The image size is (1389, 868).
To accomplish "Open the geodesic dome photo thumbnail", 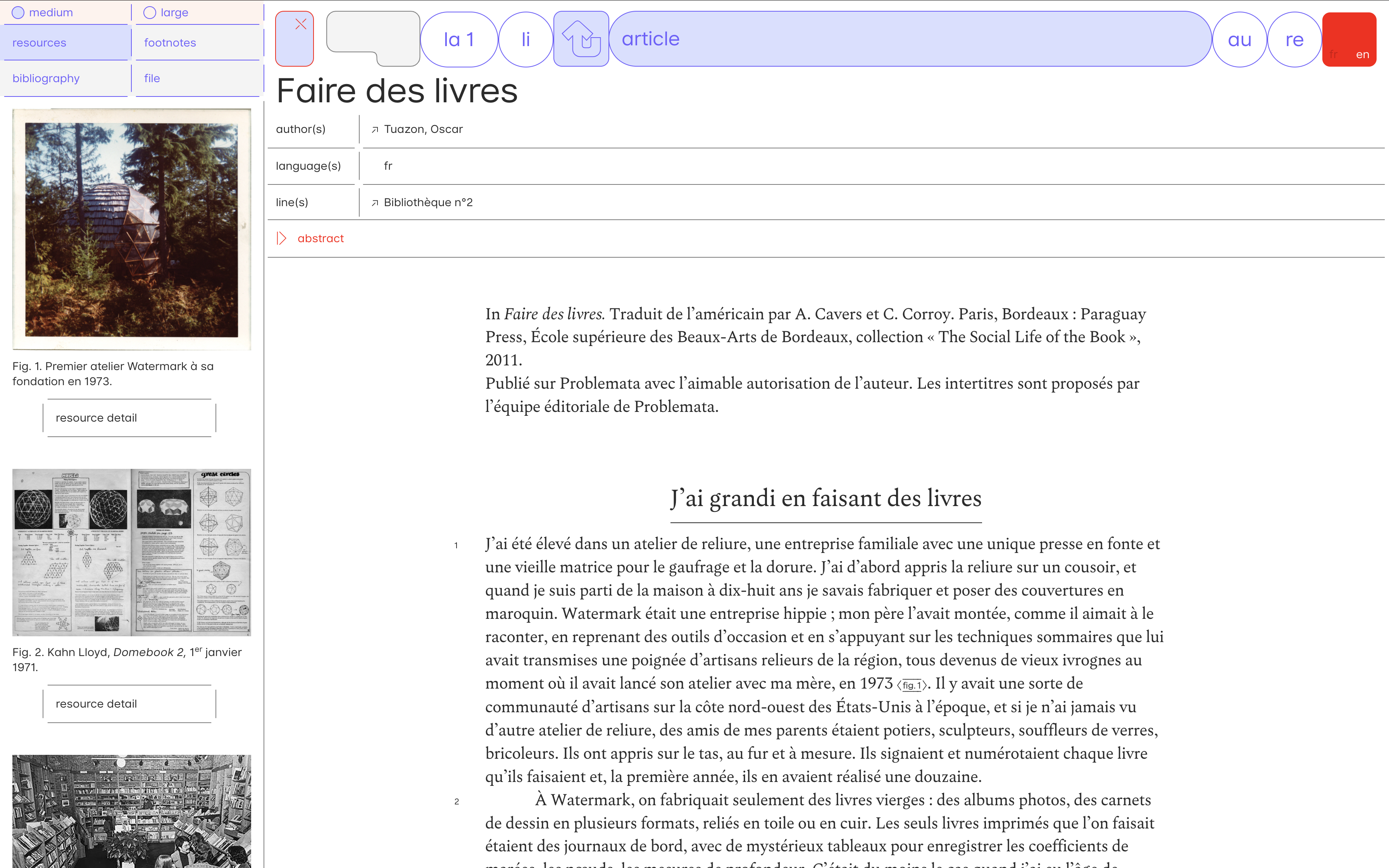I will coord(131,229).
